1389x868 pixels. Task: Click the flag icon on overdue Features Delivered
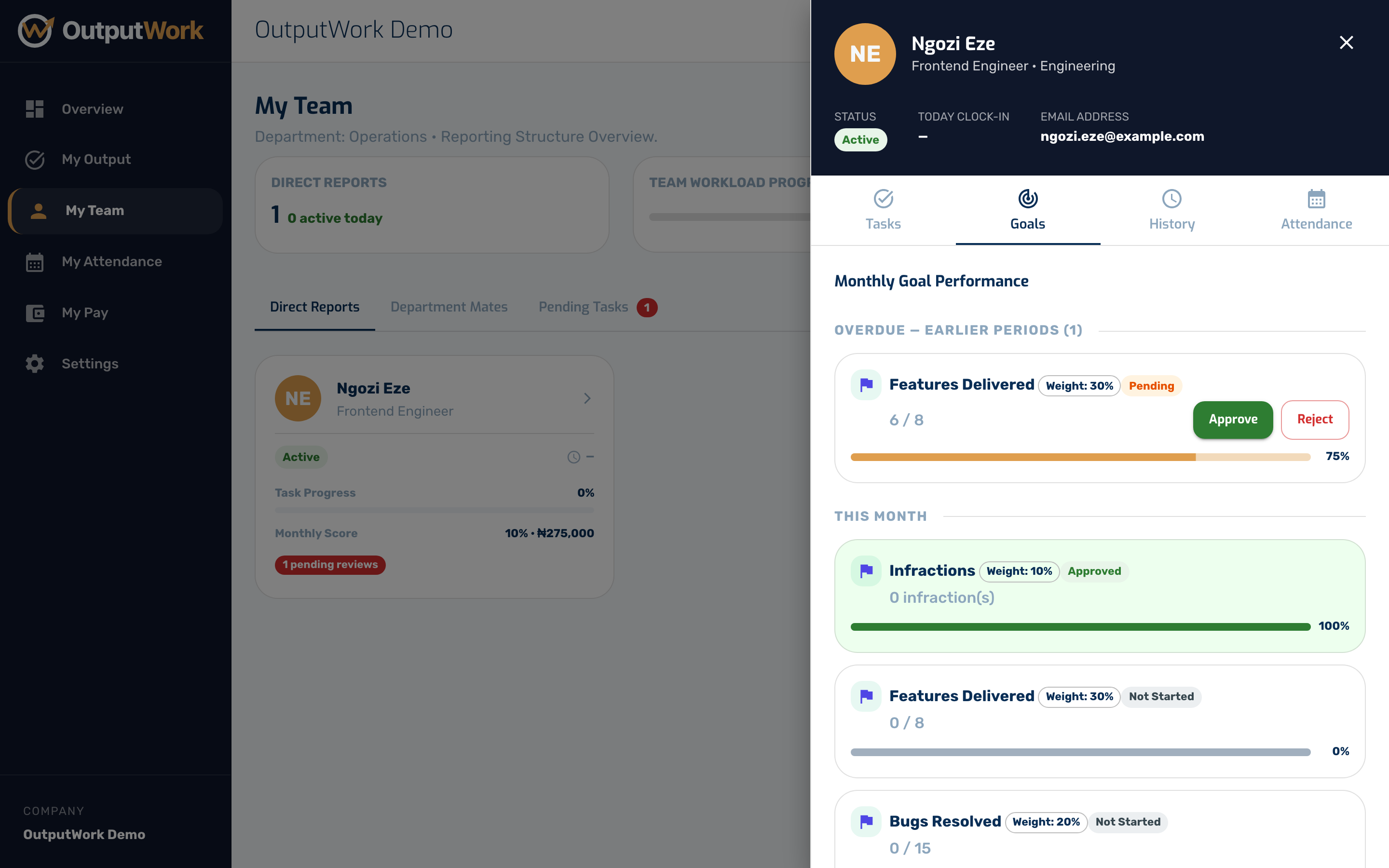(x=866, y=385)
